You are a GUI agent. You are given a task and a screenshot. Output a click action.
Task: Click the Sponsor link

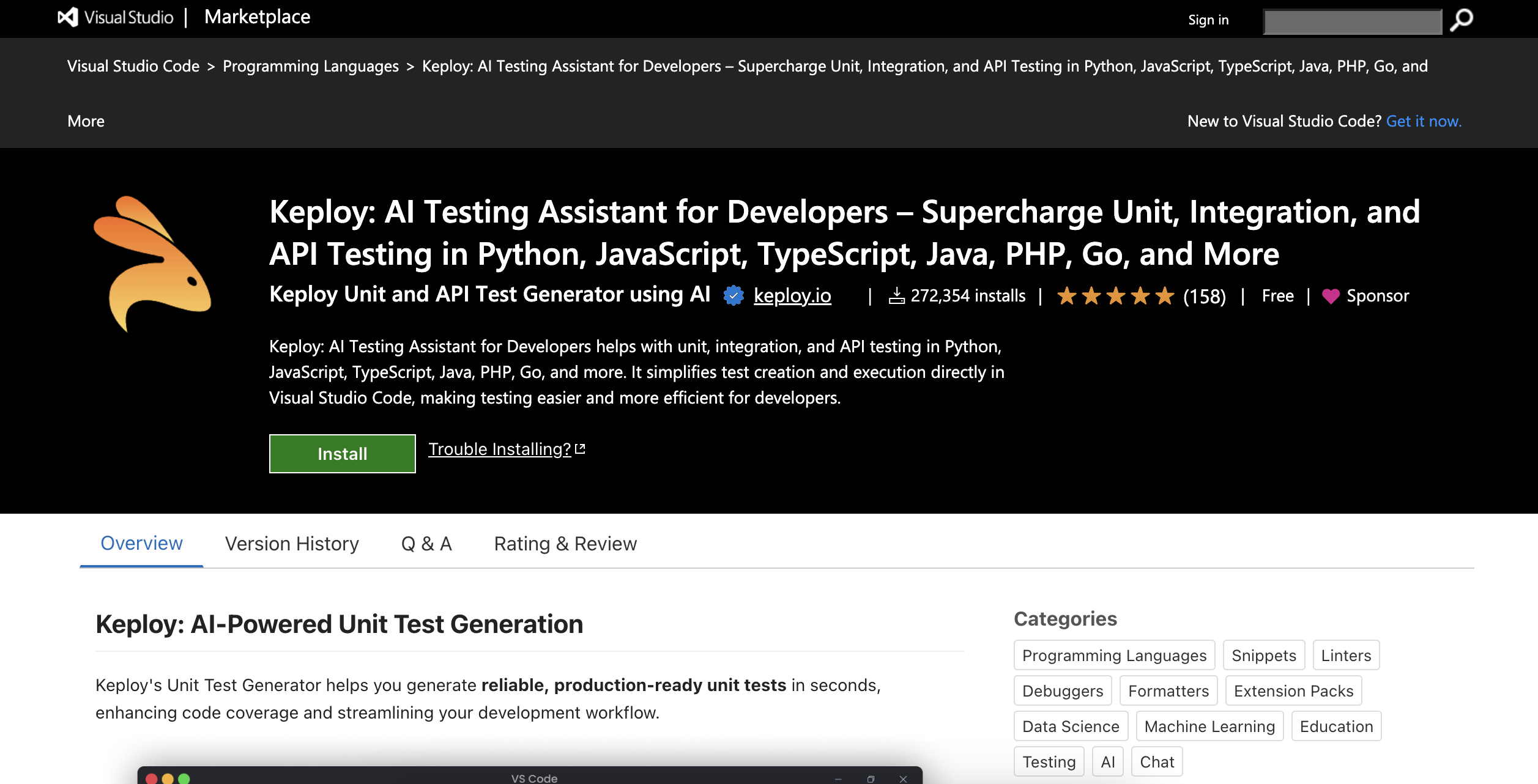(1378, 296)
